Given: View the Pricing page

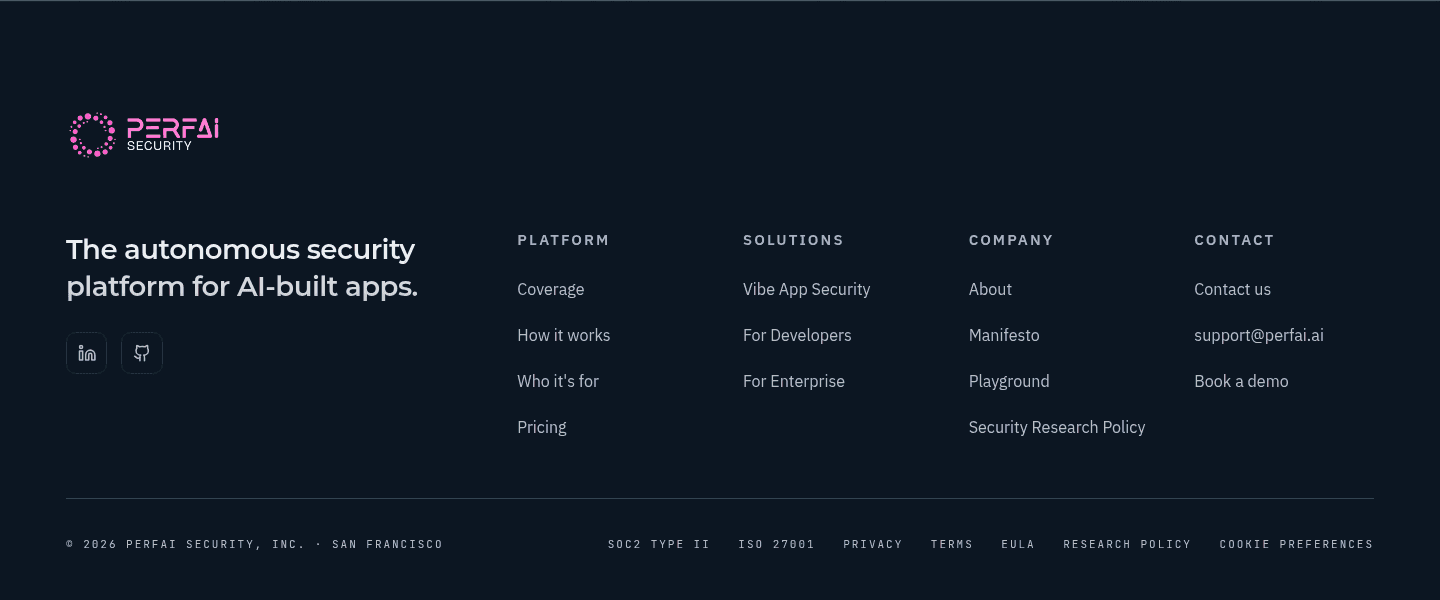Looking at the screenshot, I should (542, 427).
